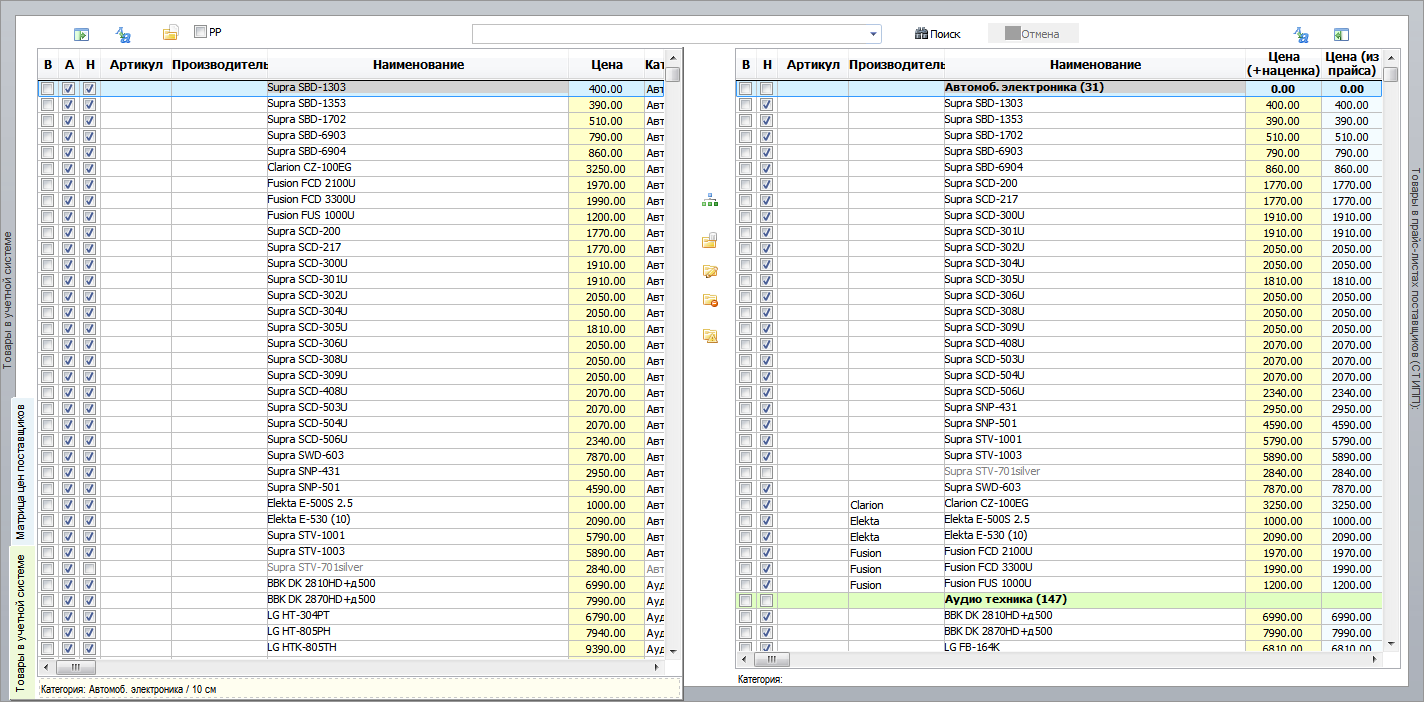Select Elekta E-530 (10) name in right table
Image resolution: width=1424 pixels, height=702 pixels.
[x=986, y=536]
